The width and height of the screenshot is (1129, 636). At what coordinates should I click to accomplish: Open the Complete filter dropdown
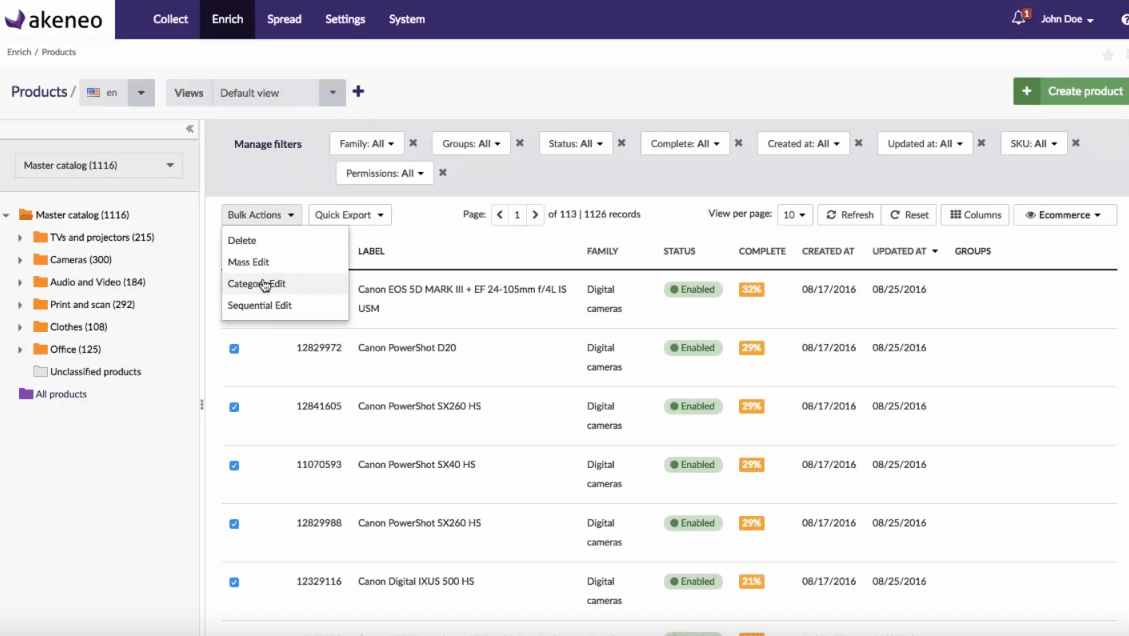[685, 143]
